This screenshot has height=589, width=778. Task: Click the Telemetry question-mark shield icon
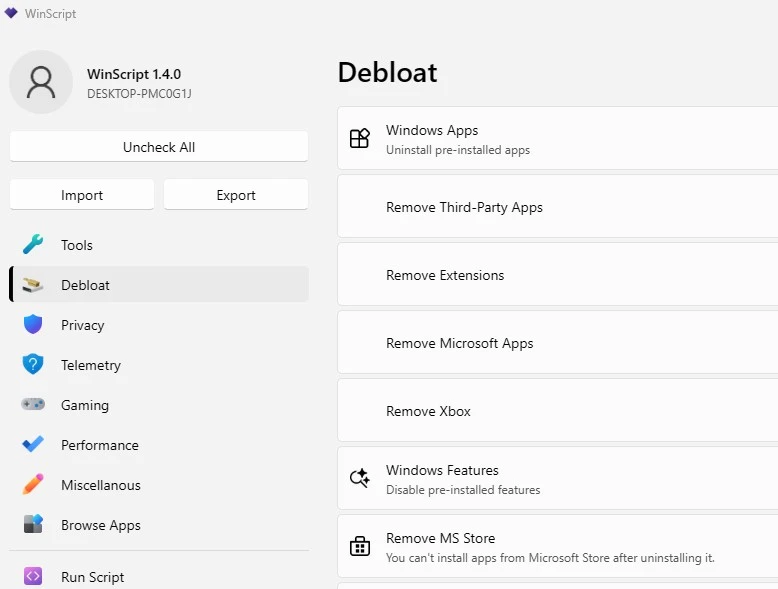point(33,365)
